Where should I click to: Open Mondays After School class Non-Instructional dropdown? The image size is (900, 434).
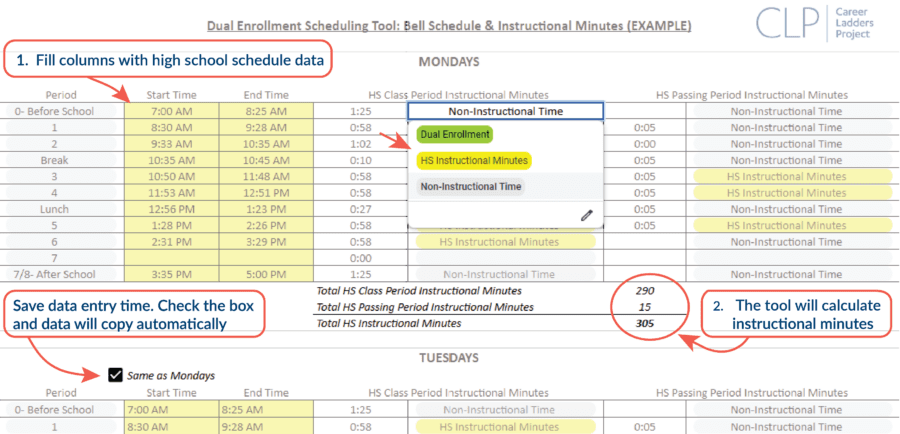pos(506,274)
